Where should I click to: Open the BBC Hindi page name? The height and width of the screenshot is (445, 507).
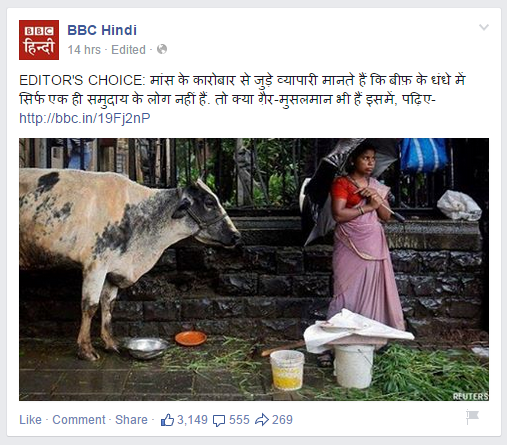(x=102, y=30)
